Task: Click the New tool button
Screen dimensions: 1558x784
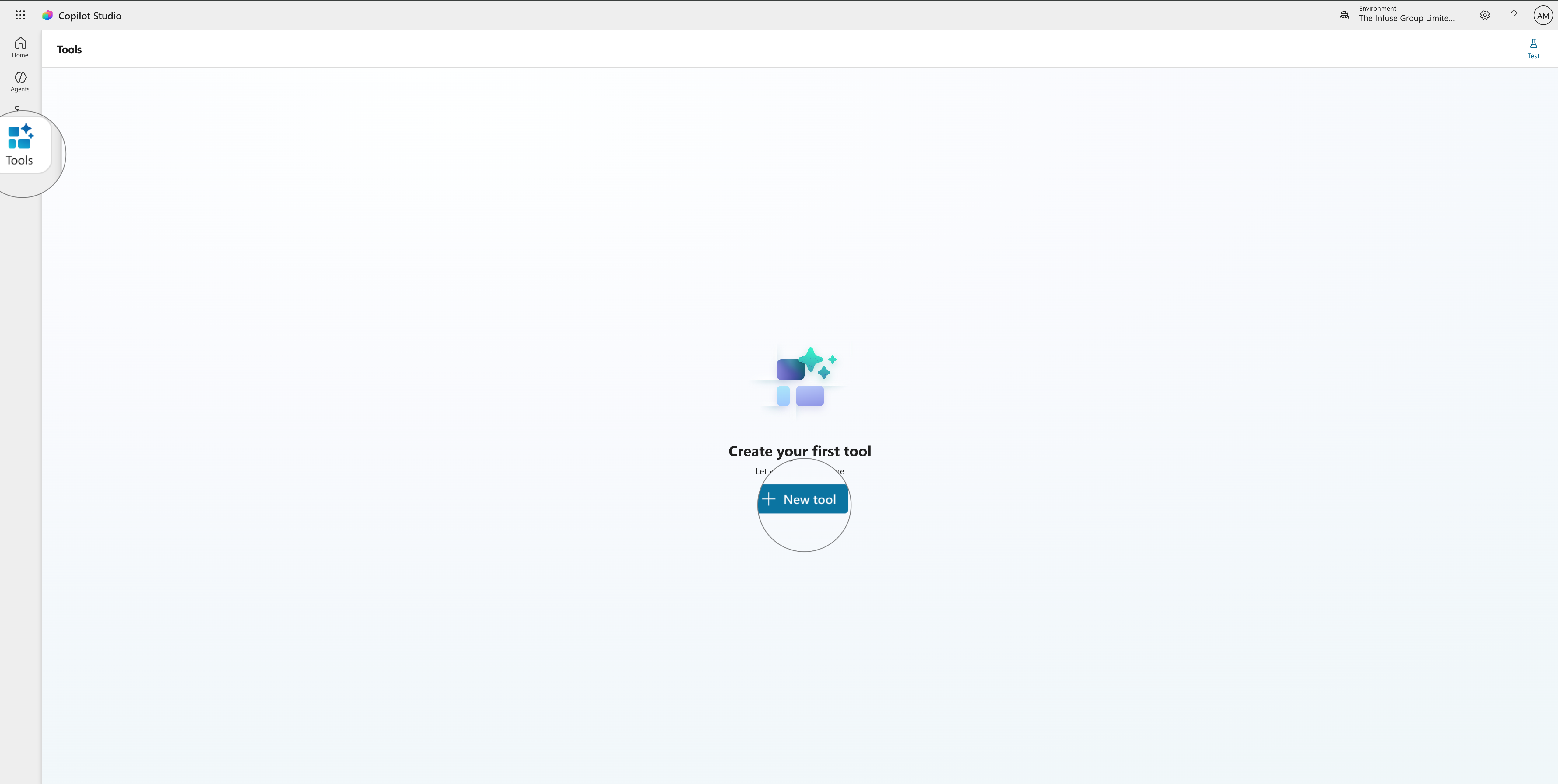Action: [x=803, y=499]
